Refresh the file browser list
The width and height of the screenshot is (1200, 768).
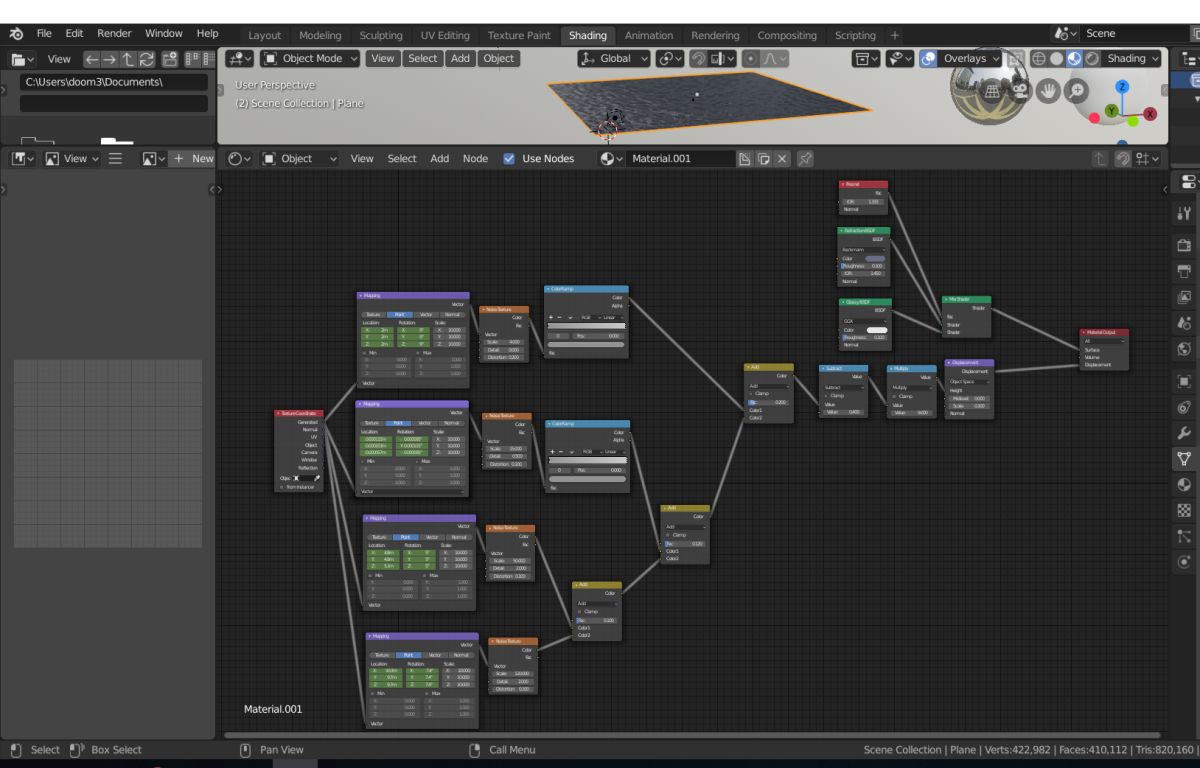click(x=147, y=59)
